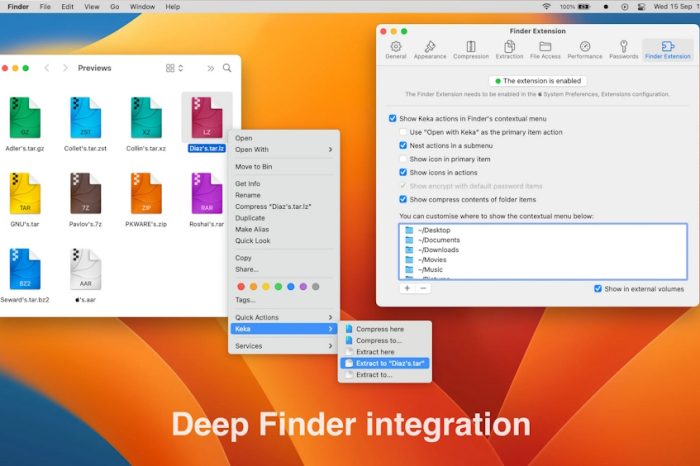Screen dimensions: 700x466
Task: Click the Finder back navigation arrow
Action: coord(46,68)
